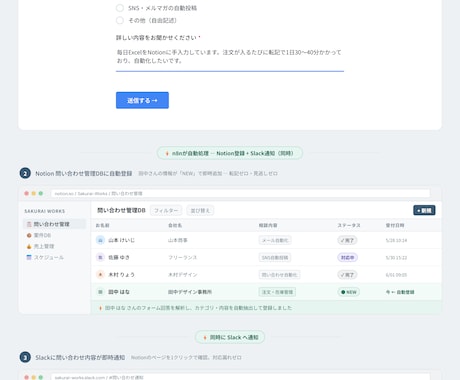Viewport: 460px width, 380px height.
Task: Click the 完了 status in 木村 りょう row
Action: (347, 275)
